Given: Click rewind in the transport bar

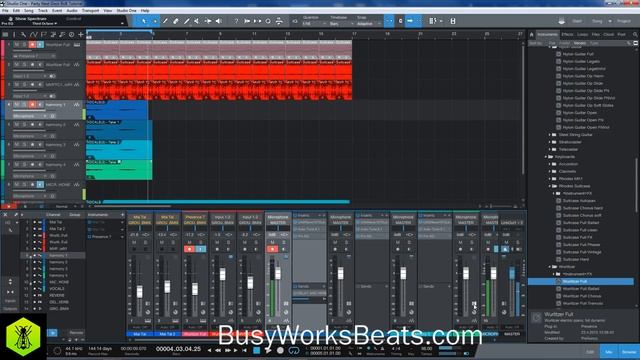Looking at the screenshot, I should [x=218, y=350].
